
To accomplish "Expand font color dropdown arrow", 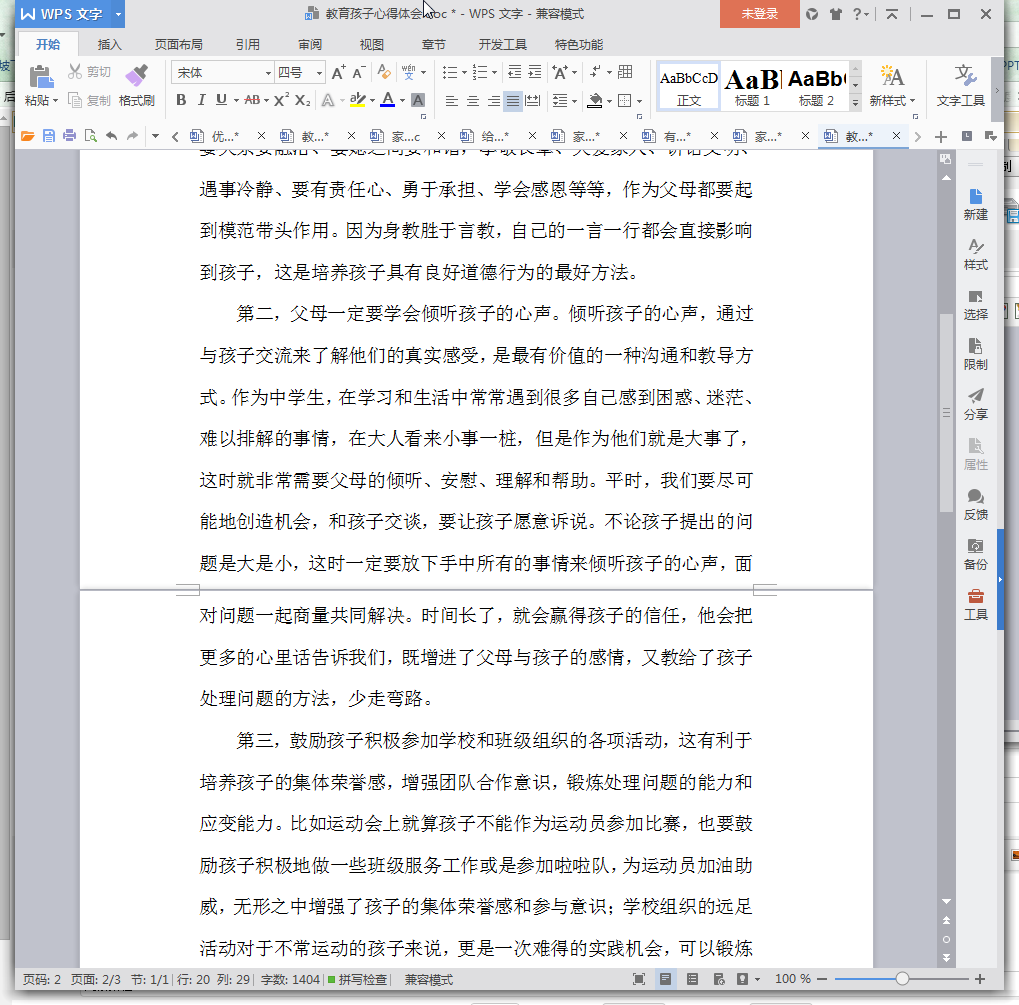I will (x=403, y=101).
